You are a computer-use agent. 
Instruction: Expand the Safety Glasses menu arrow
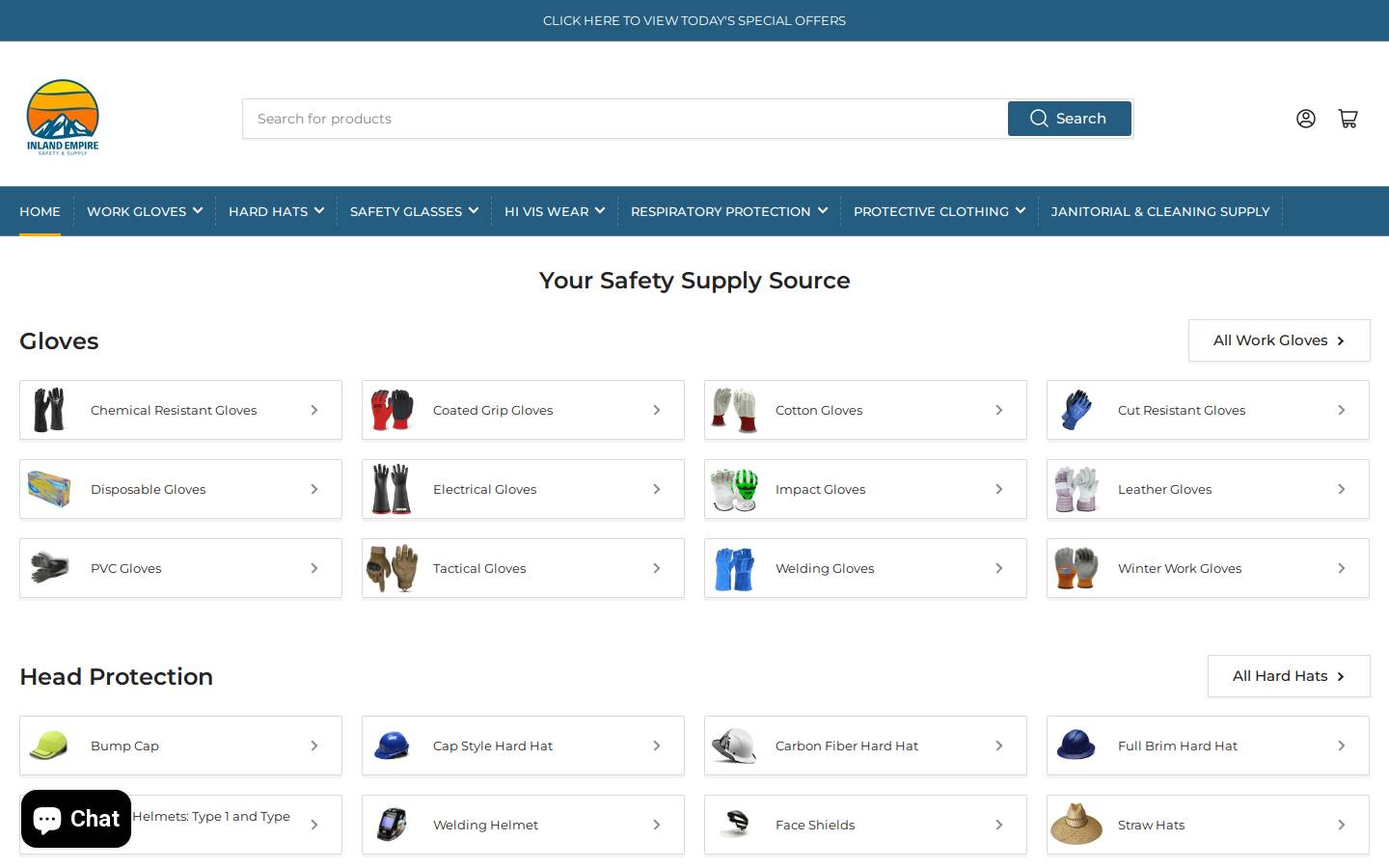[474, 210]
